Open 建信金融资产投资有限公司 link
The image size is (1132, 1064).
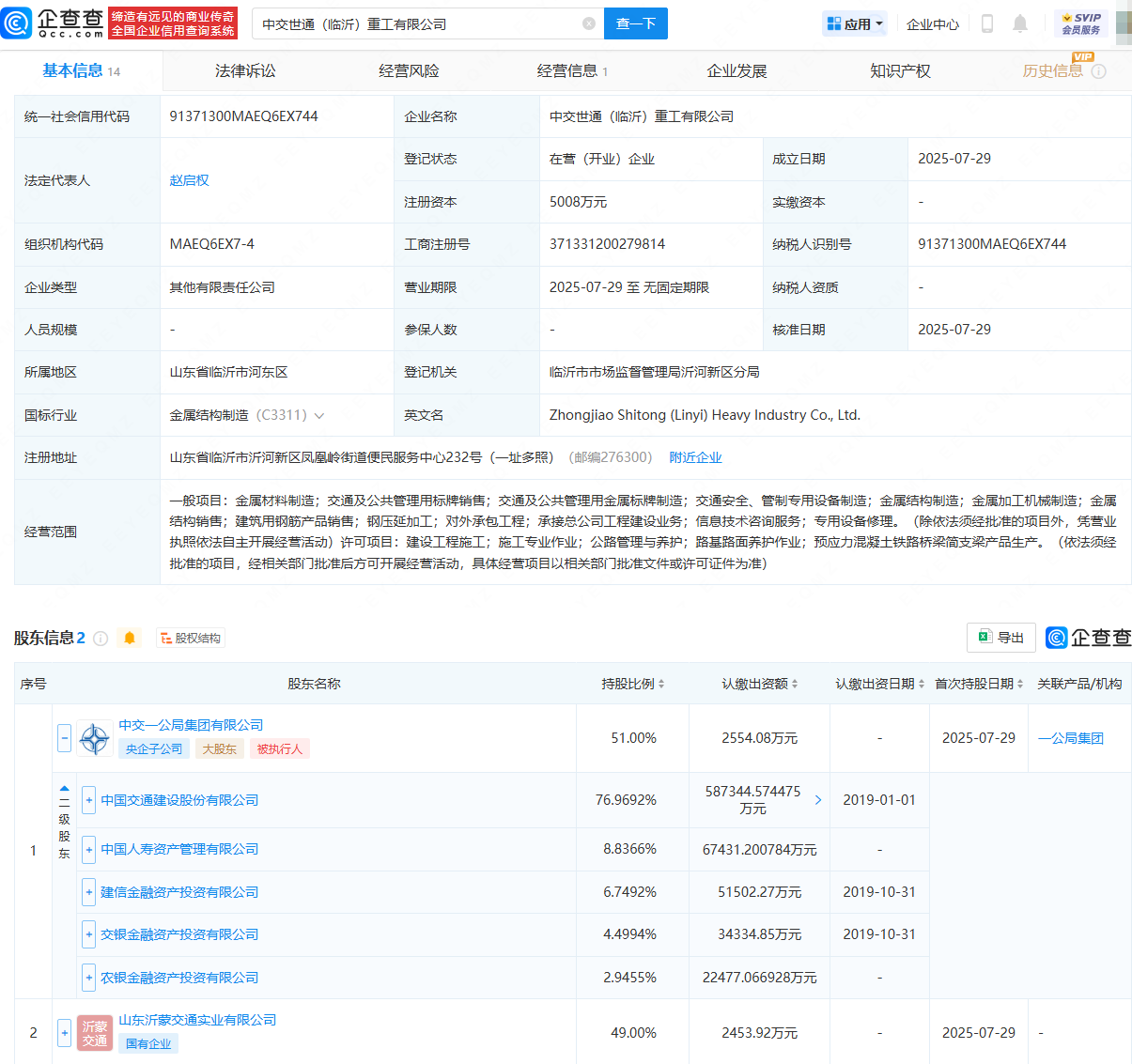coord(179,892)
